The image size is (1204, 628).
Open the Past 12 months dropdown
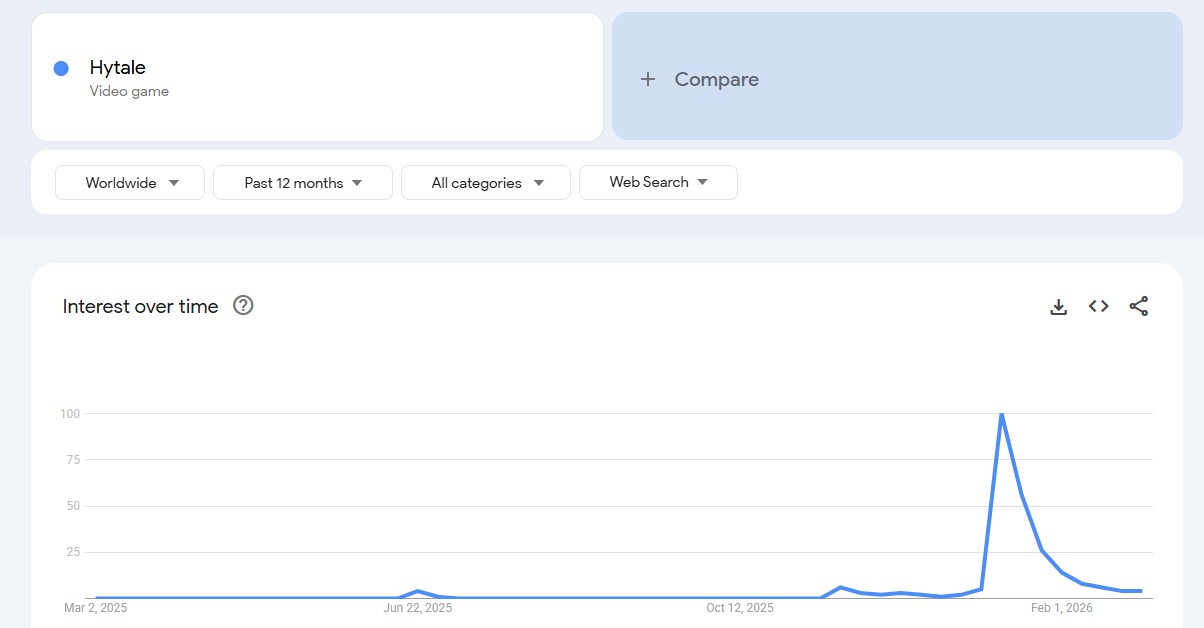coord(303,183)
